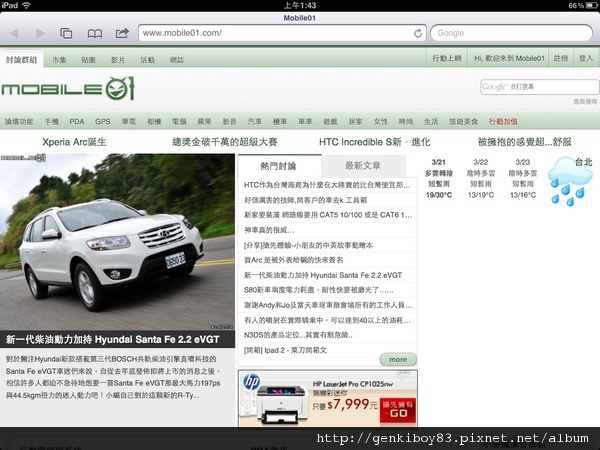Screen dimensions: 600x450
Task: Tap the red GO button in HP ad
Action: pos(398,410)
